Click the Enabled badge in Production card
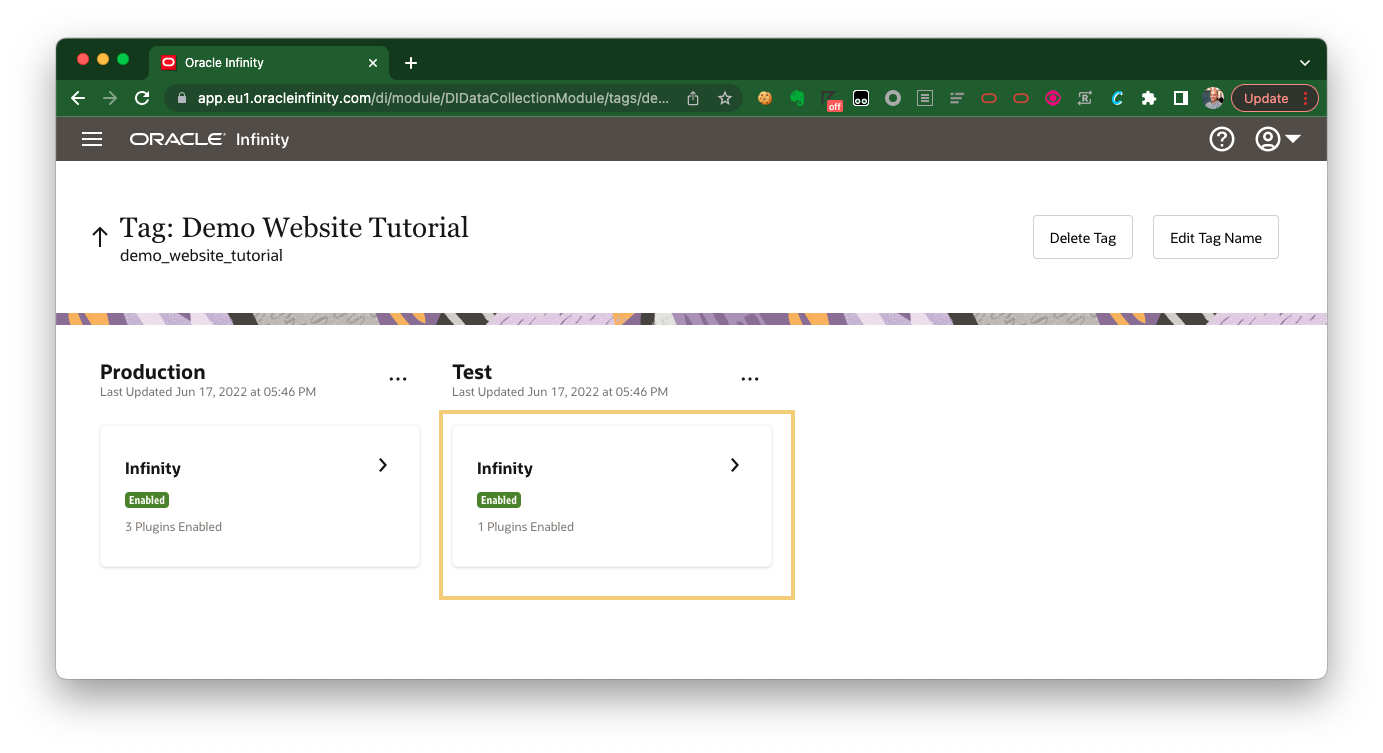The width and height of the screenshot is (1383, 753). 147,500
